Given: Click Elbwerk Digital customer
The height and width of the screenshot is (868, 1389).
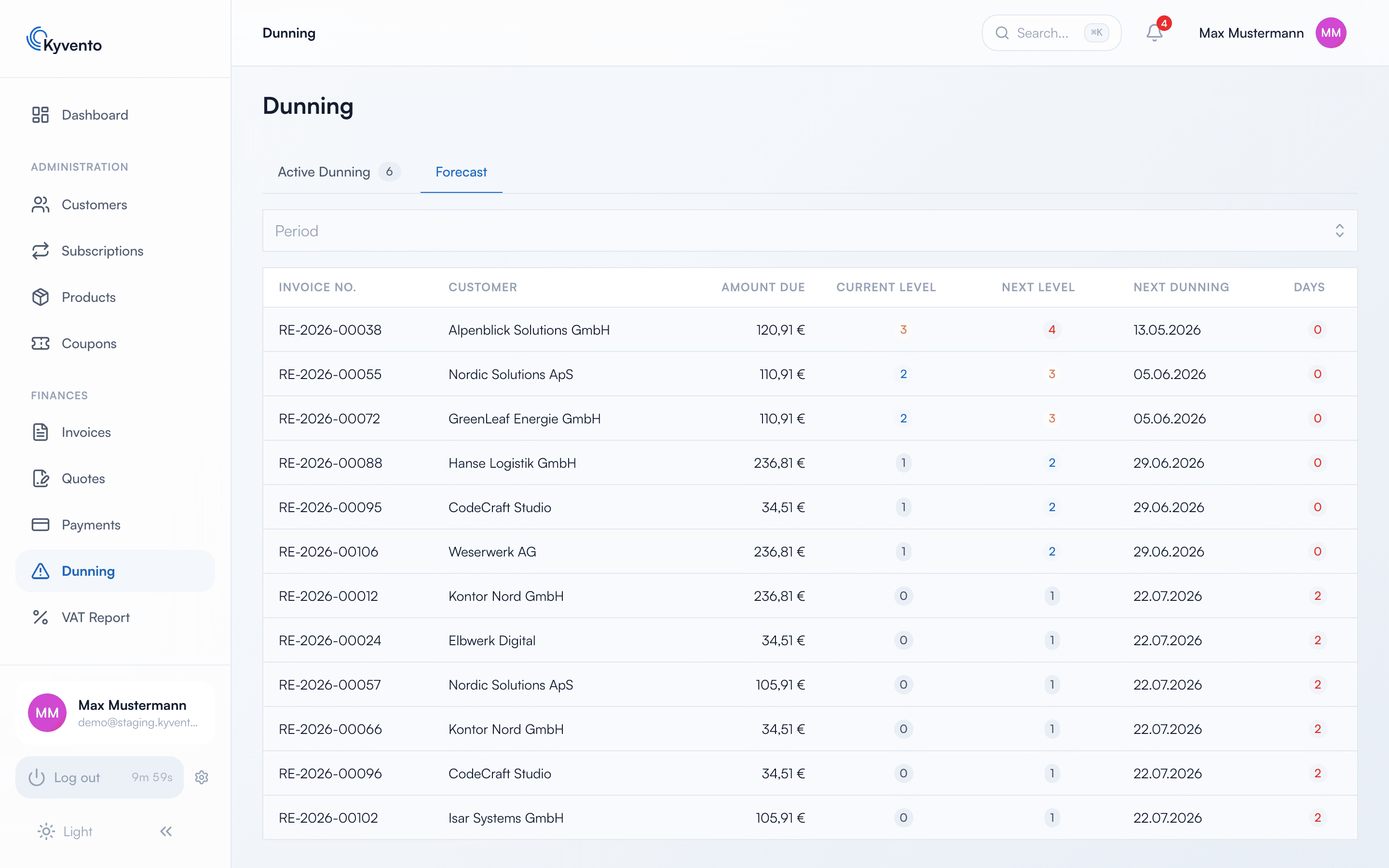Looking at the screenshot, I should click(x=492, y=640).
